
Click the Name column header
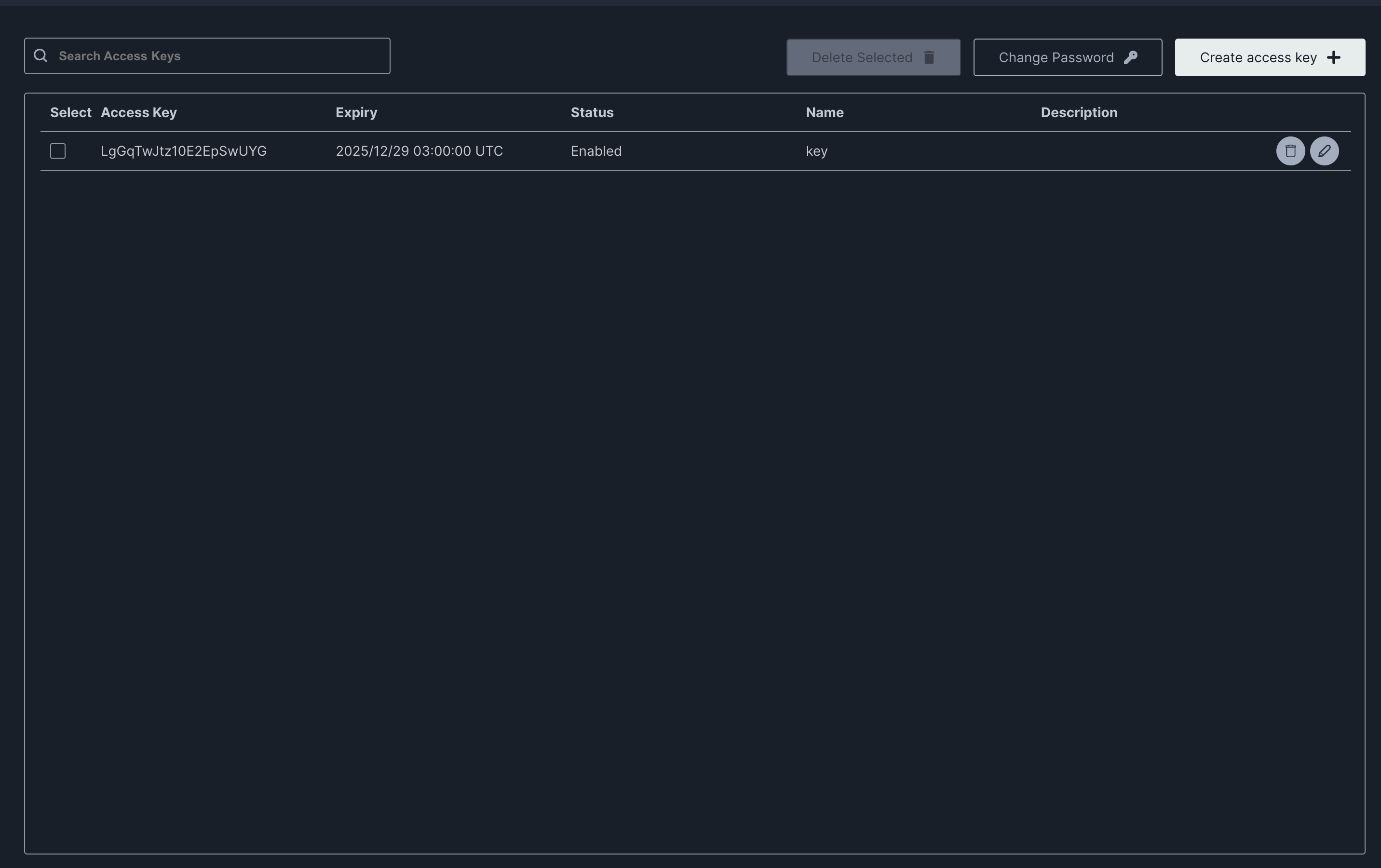(x=824, y=112)
